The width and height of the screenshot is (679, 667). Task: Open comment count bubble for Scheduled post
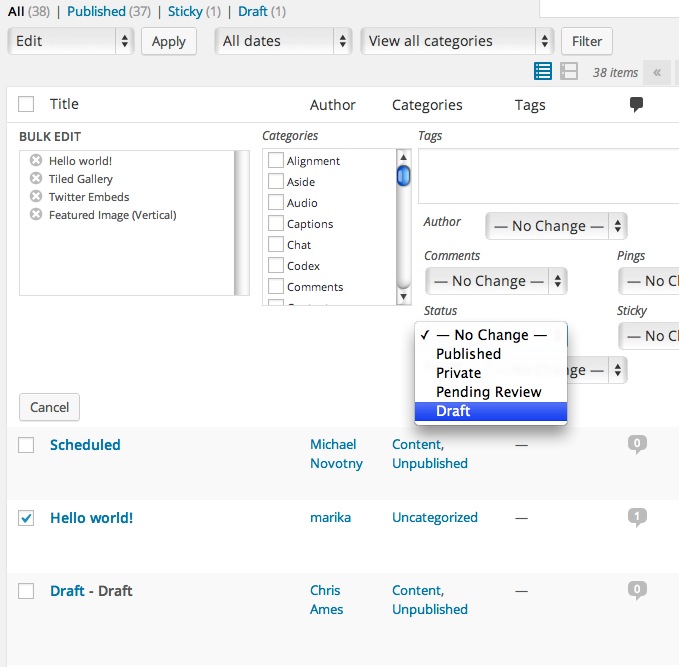(x=637, y=444)
